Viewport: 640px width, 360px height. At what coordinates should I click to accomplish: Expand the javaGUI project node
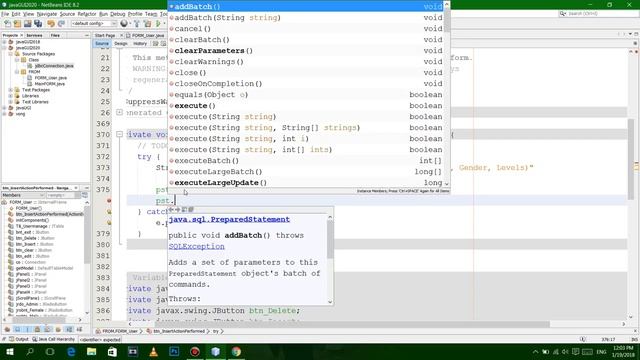pos(4,108)
